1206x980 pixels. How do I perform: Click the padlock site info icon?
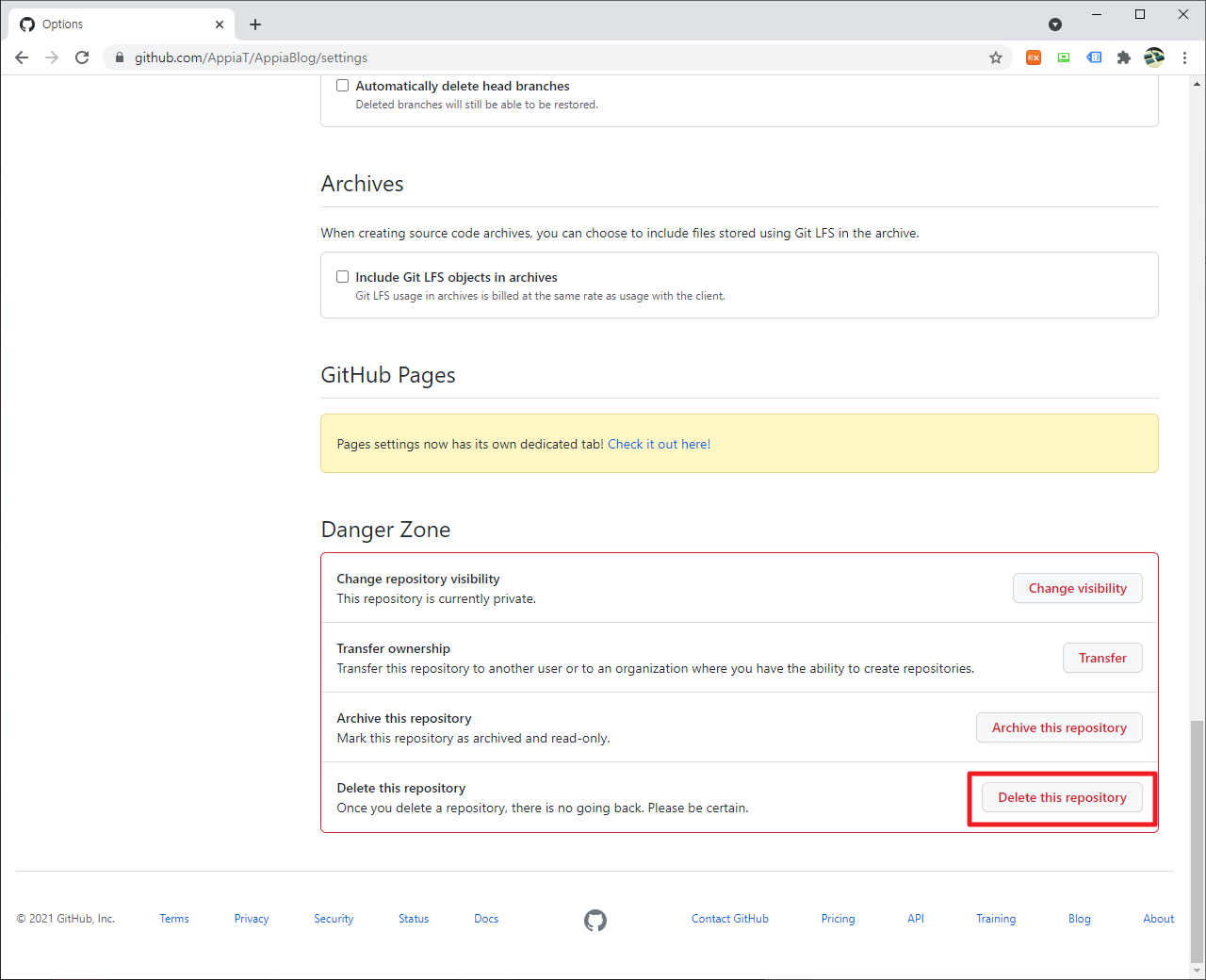(x=119, y=57)
